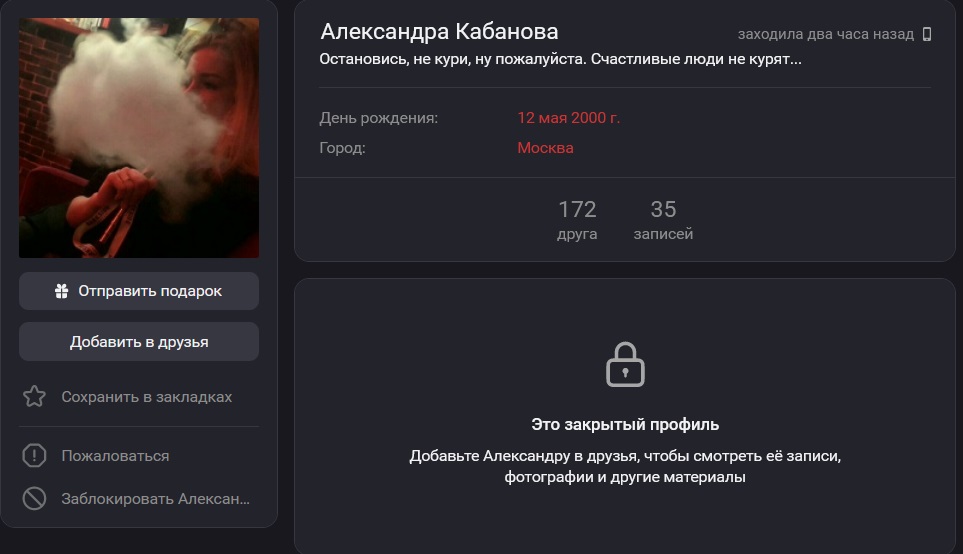Open the 172 друга counter
The image size is (963, 554).
577,220
